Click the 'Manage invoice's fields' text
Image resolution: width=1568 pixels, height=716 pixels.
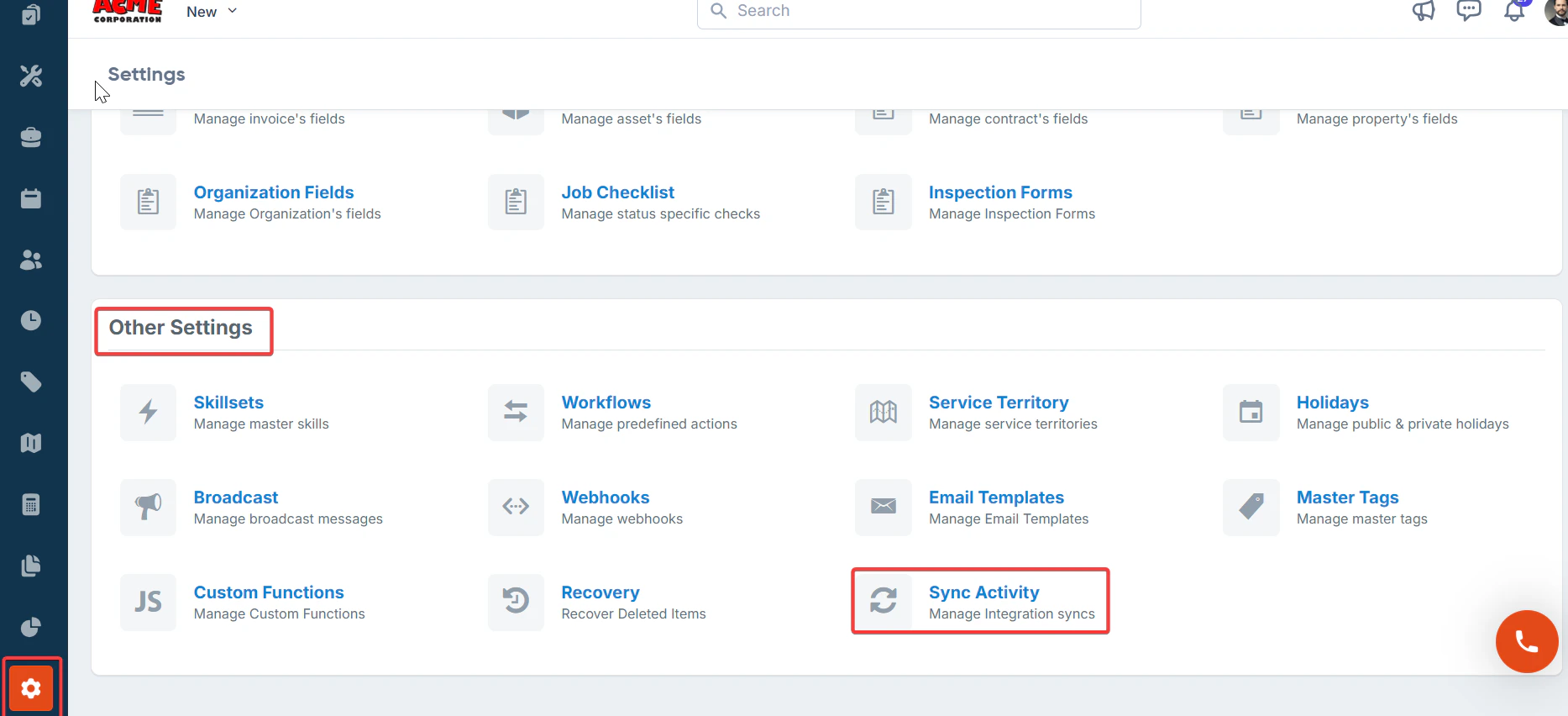pos(270,118)
